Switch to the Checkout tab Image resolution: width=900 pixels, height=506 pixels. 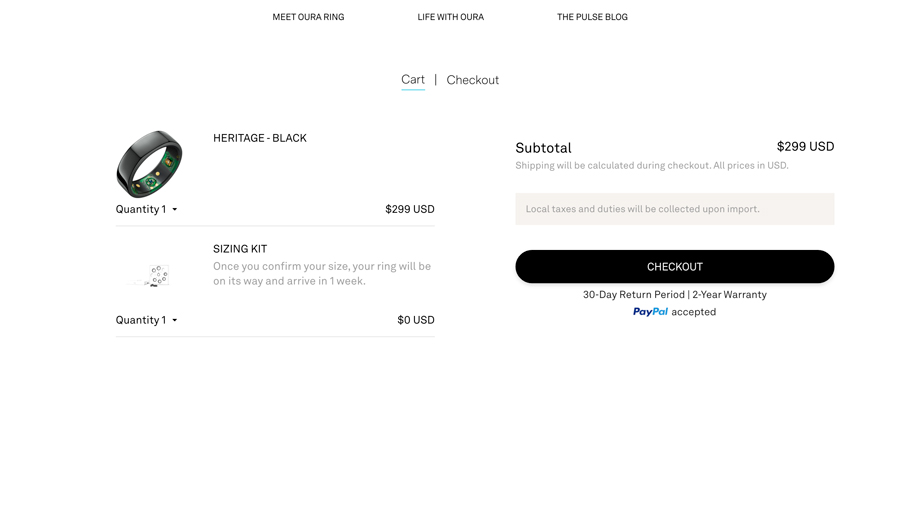[x=472, y=80]
